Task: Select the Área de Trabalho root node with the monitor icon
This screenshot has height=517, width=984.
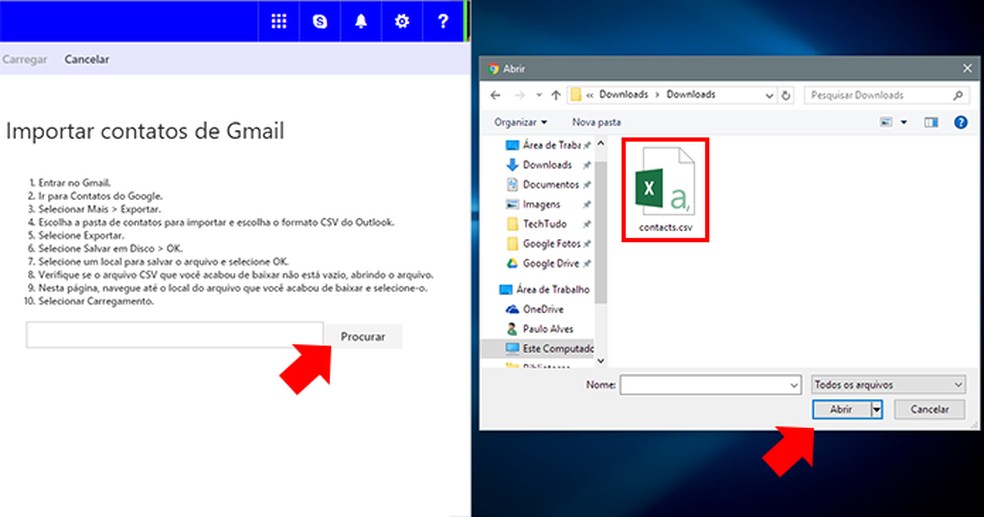Action: tap(545, 289)
